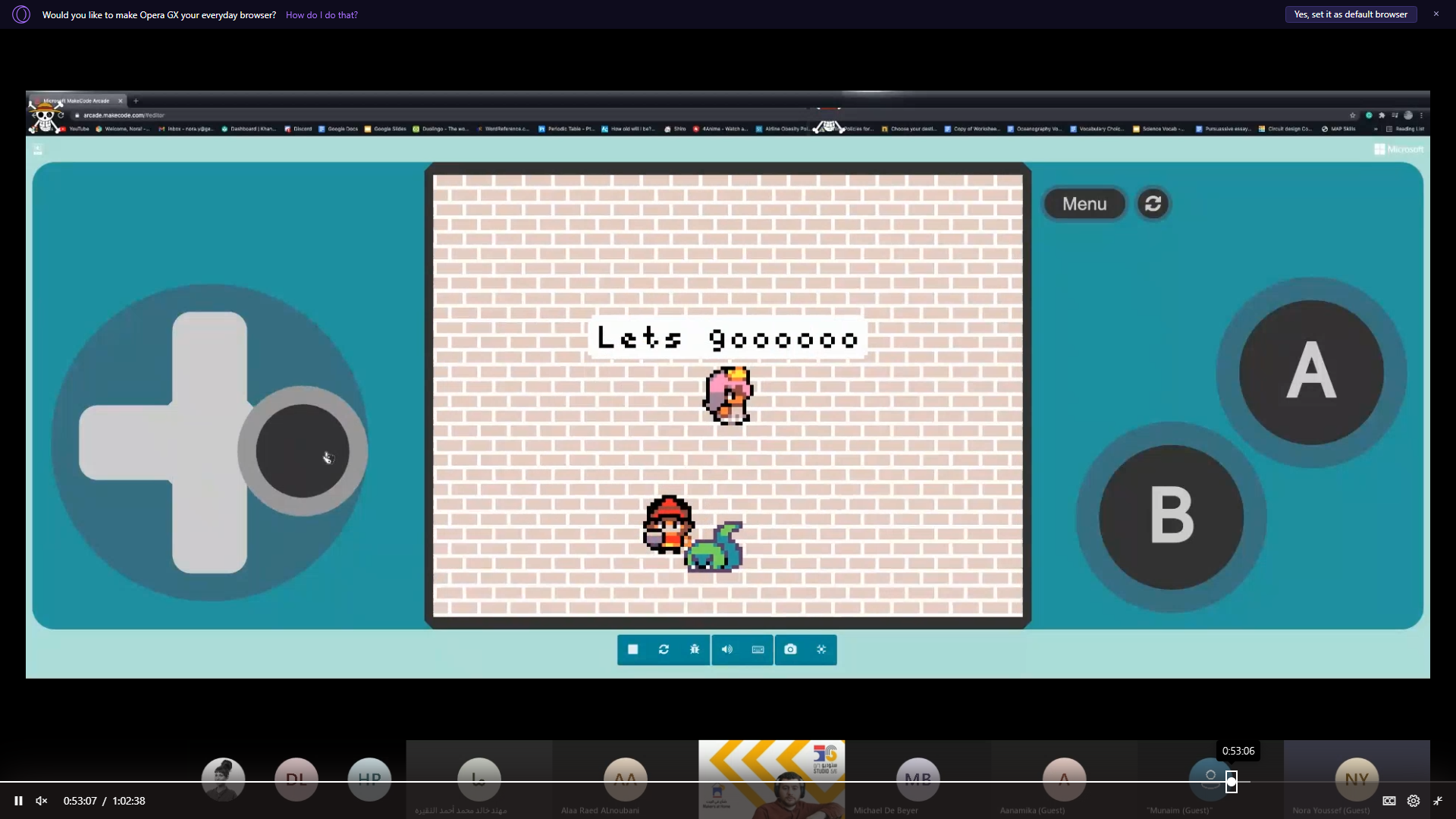Select the HP participant avatar
This screenshot has height=819, width=1456.
click(369, 779)
